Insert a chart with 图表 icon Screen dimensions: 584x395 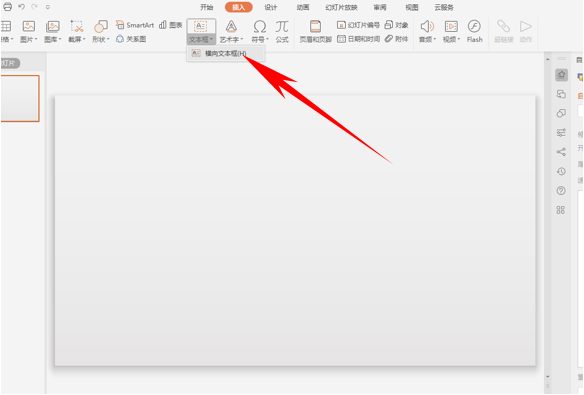(x=171, y=25)
